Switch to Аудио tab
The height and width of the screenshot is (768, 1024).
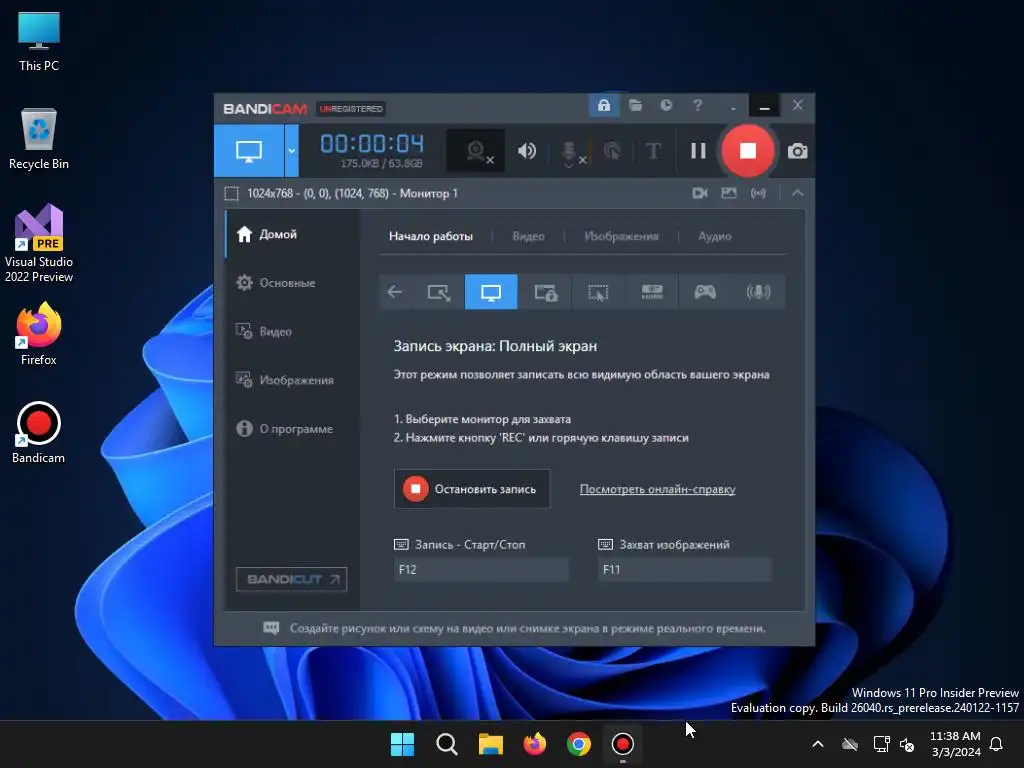click(x=714, y=236)
